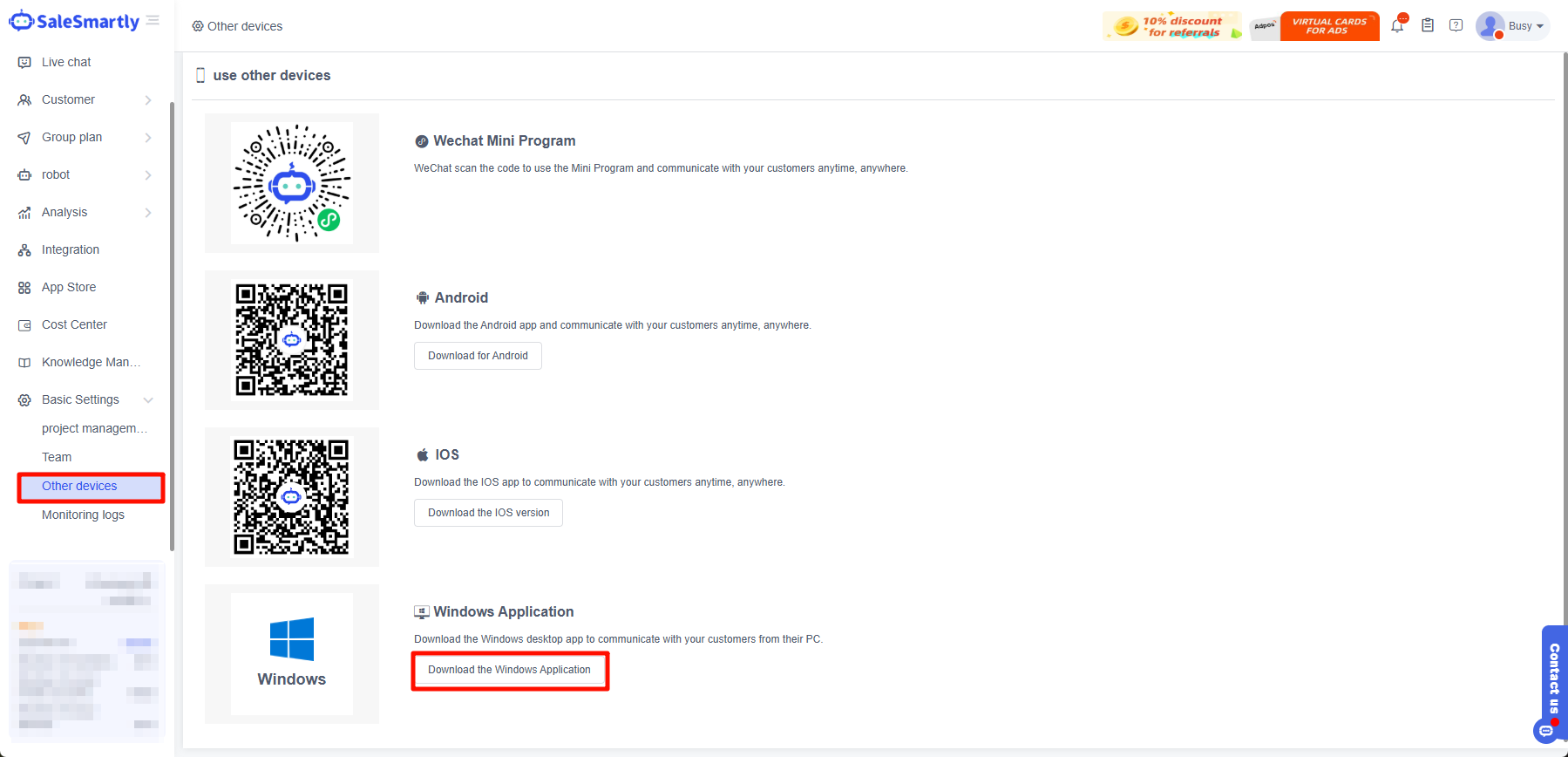Expand the Group plan menu chevron
The image size is (1568, 757).
click(148, 138)
